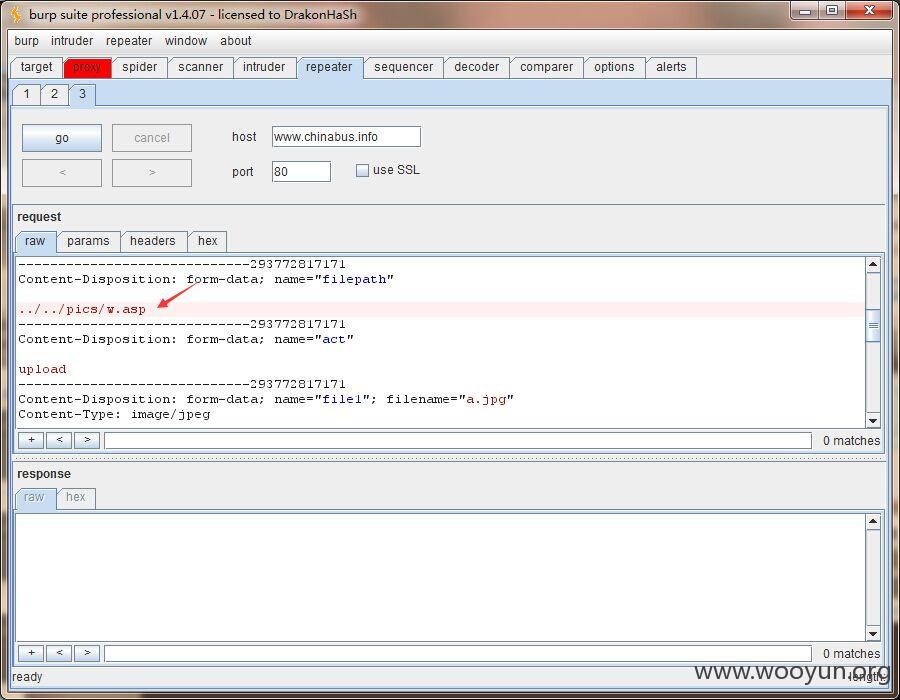Close the Burp Suite window
This screenshot has width=900, height=700.
[x=869, y=11]
